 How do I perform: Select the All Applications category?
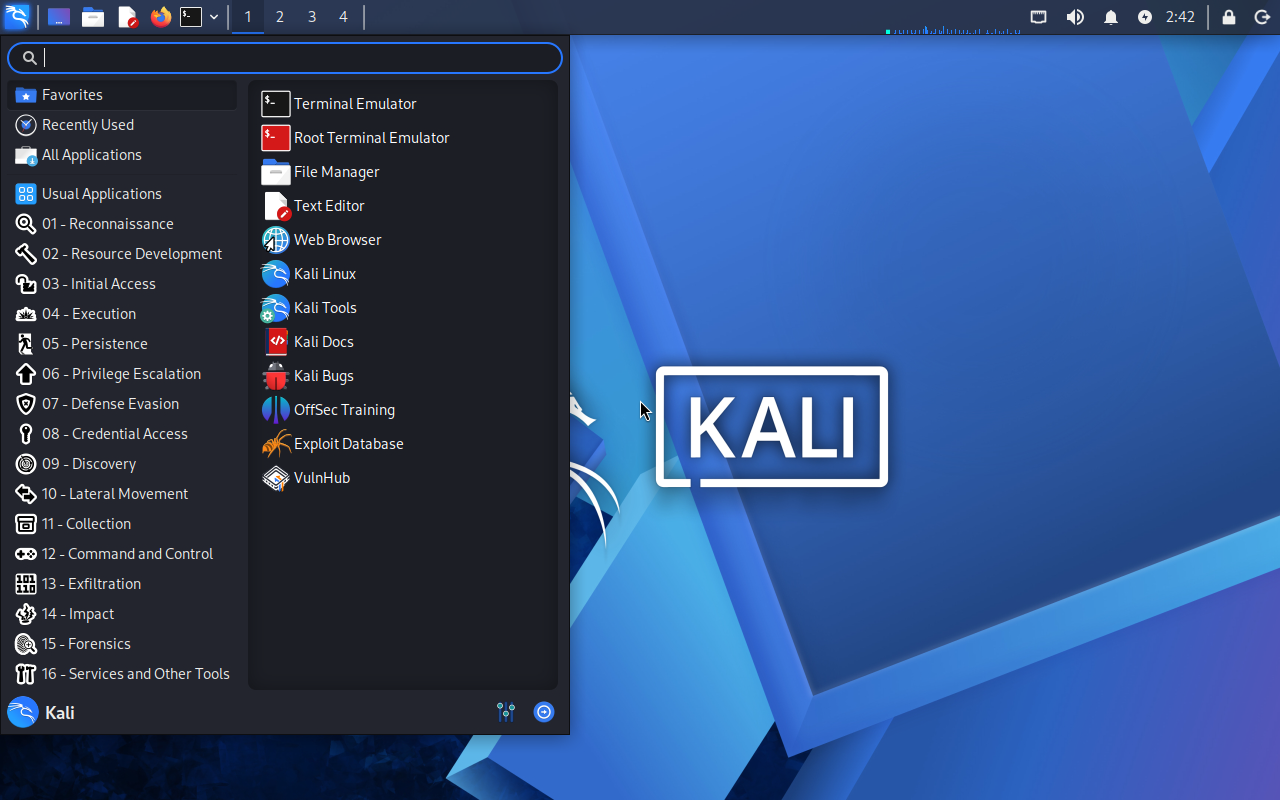pos(91,155)
